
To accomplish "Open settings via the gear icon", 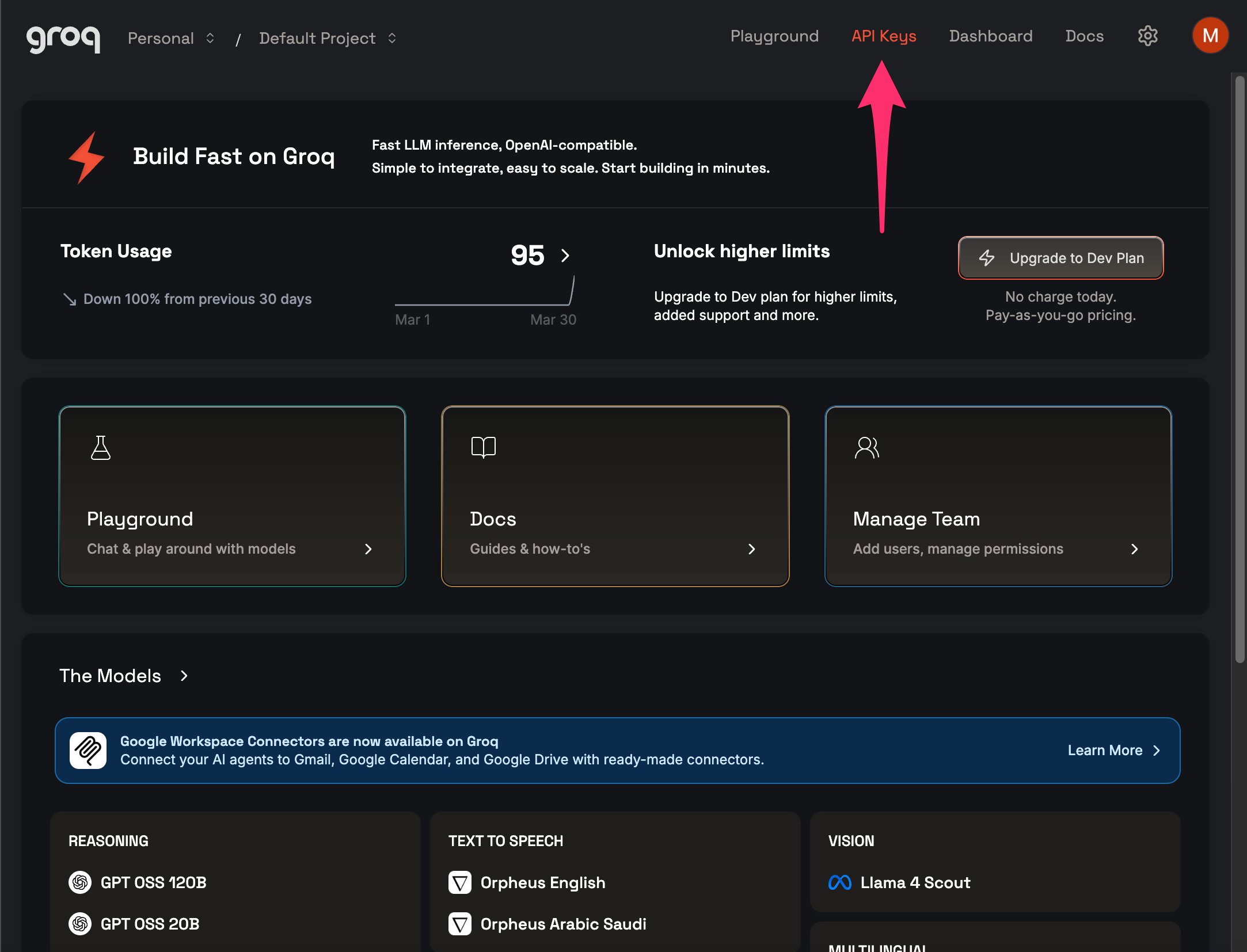I will point(1147,36).
